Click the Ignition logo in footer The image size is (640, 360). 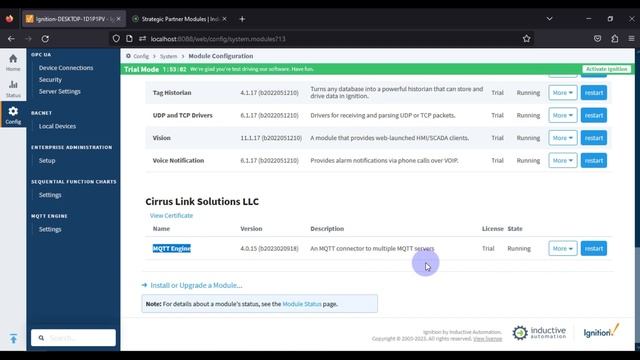pos(602,331)
